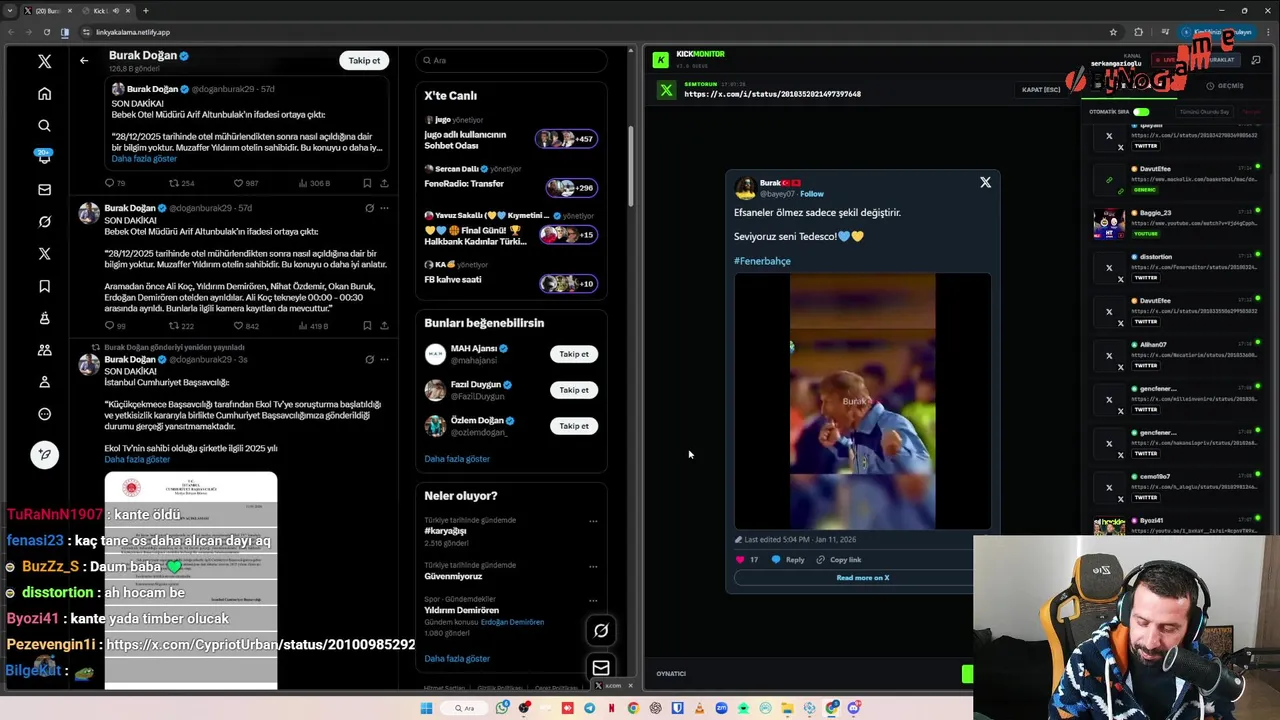1280x720 pixels.
Task: Open a new browser tab
Action: [146, 11]
